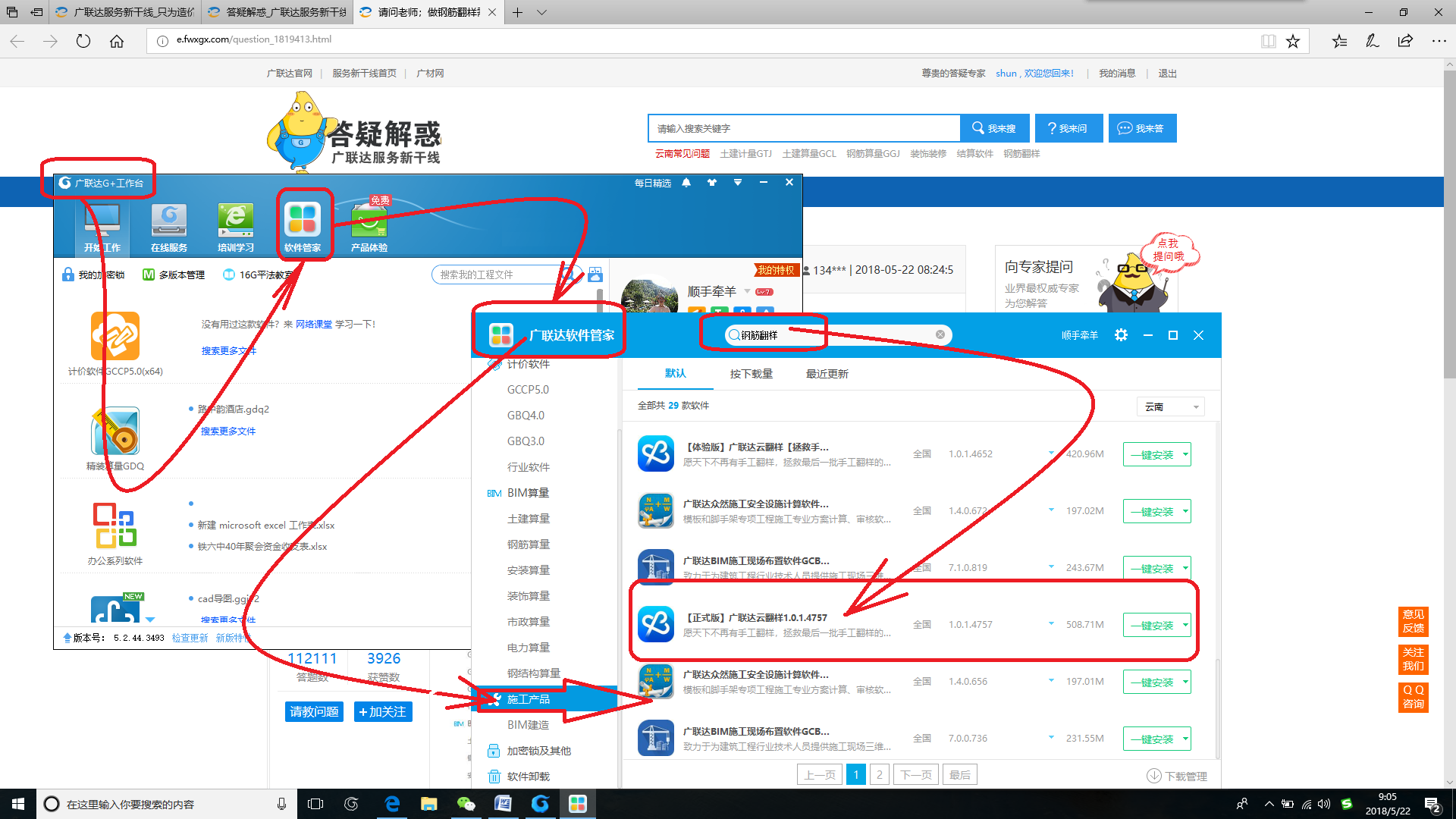Screen dimensions: 1456x819
Task: Open 办公系列软件 icon
Action: tap(115, 525)
